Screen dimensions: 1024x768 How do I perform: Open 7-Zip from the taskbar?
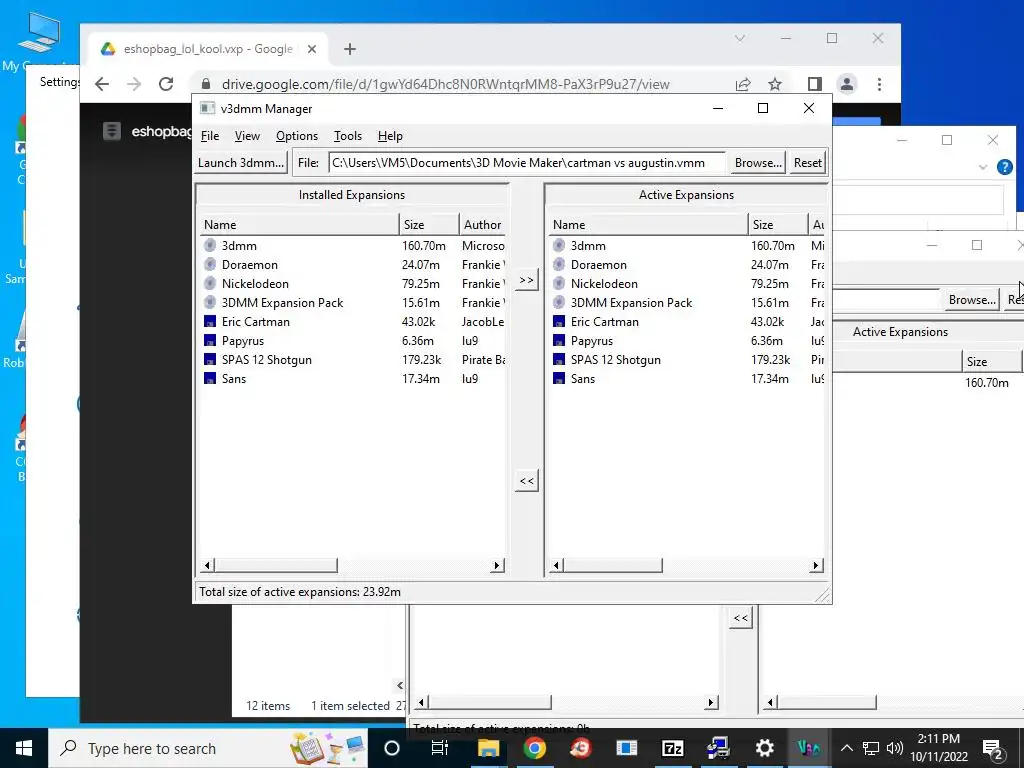(673, 748)
